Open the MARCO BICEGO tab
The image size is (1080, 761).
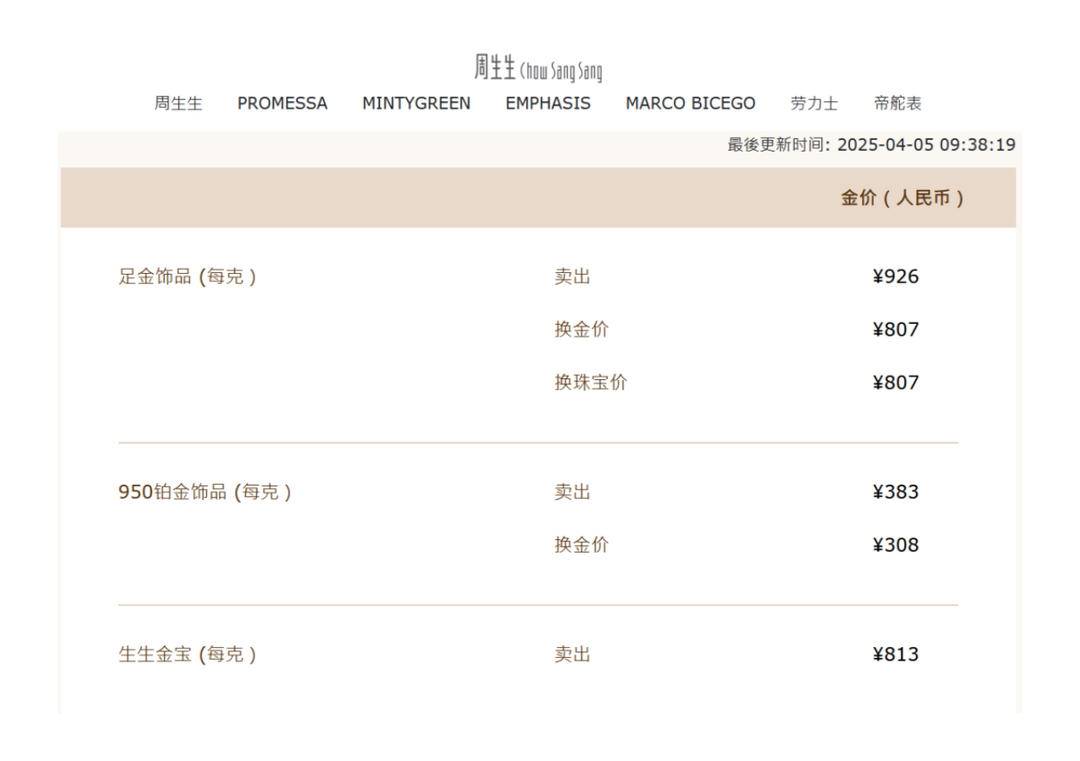coord(690,103)
